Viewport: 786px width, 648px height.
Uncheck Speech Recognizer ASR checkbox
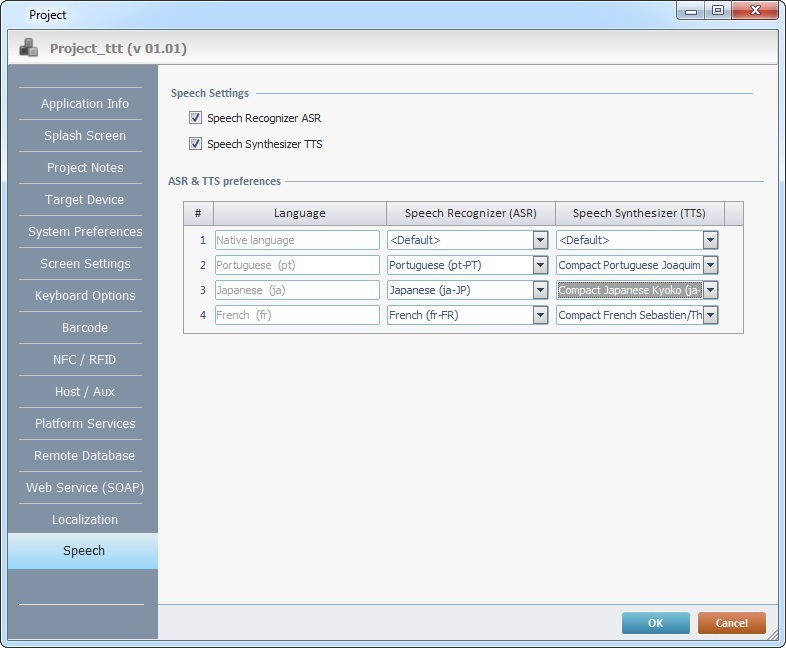pos(195,118)
